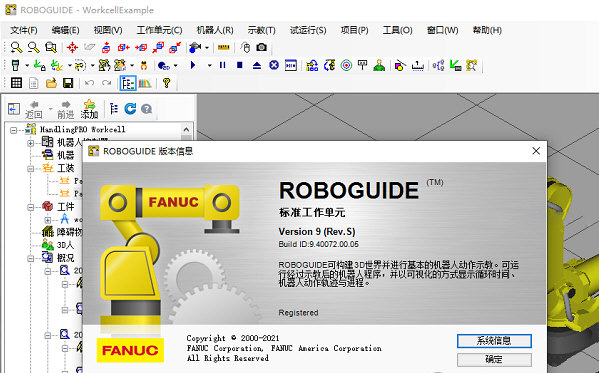
Task: Show mouse commands icon
Action: point(245,47)
